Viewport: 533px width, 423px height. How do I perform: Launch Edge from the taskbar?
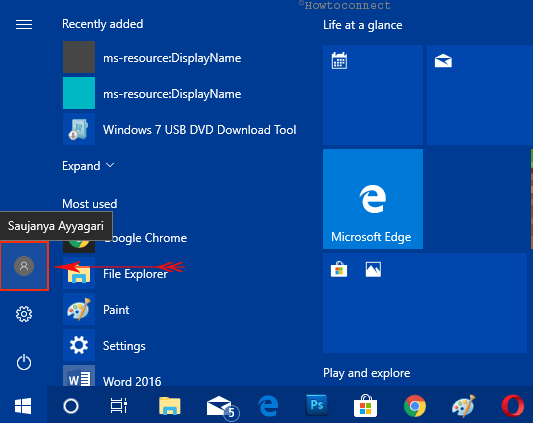click(268, 406)
